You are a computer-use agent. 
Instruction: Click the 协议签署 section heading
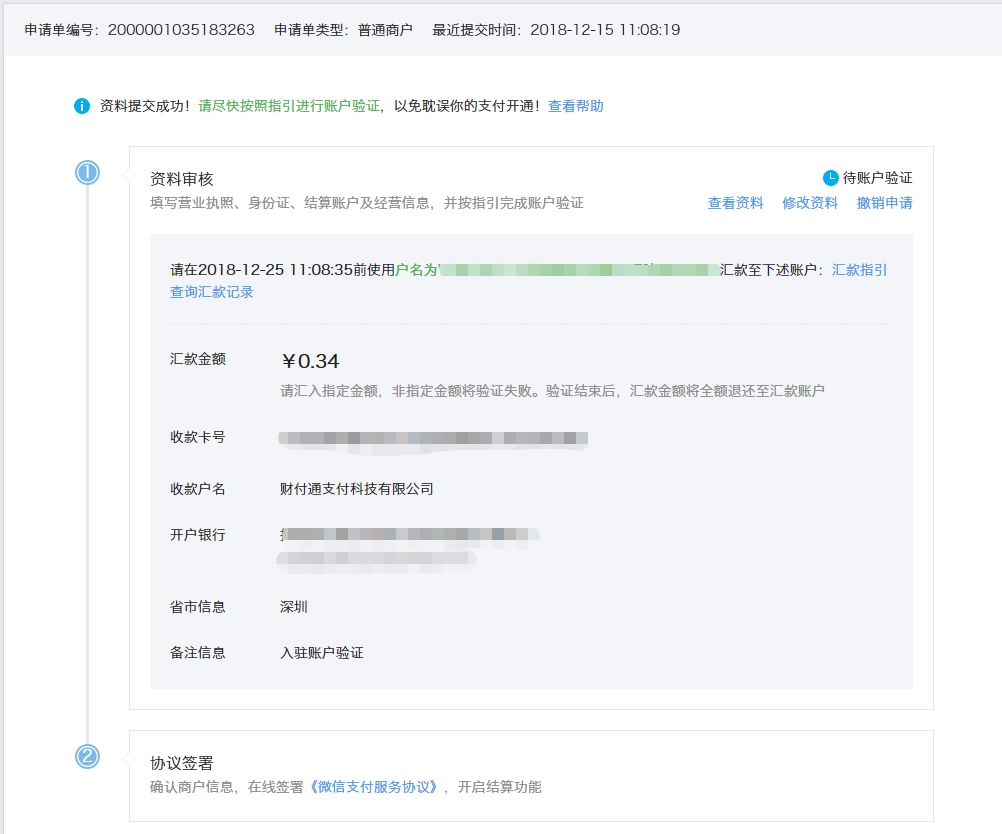click(181, 763)
